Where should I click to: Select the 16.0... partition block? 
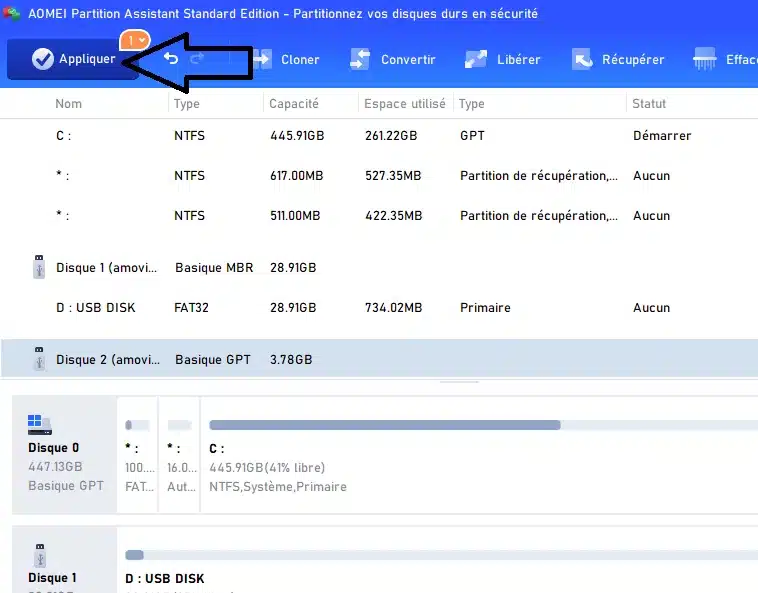(180, 455)
